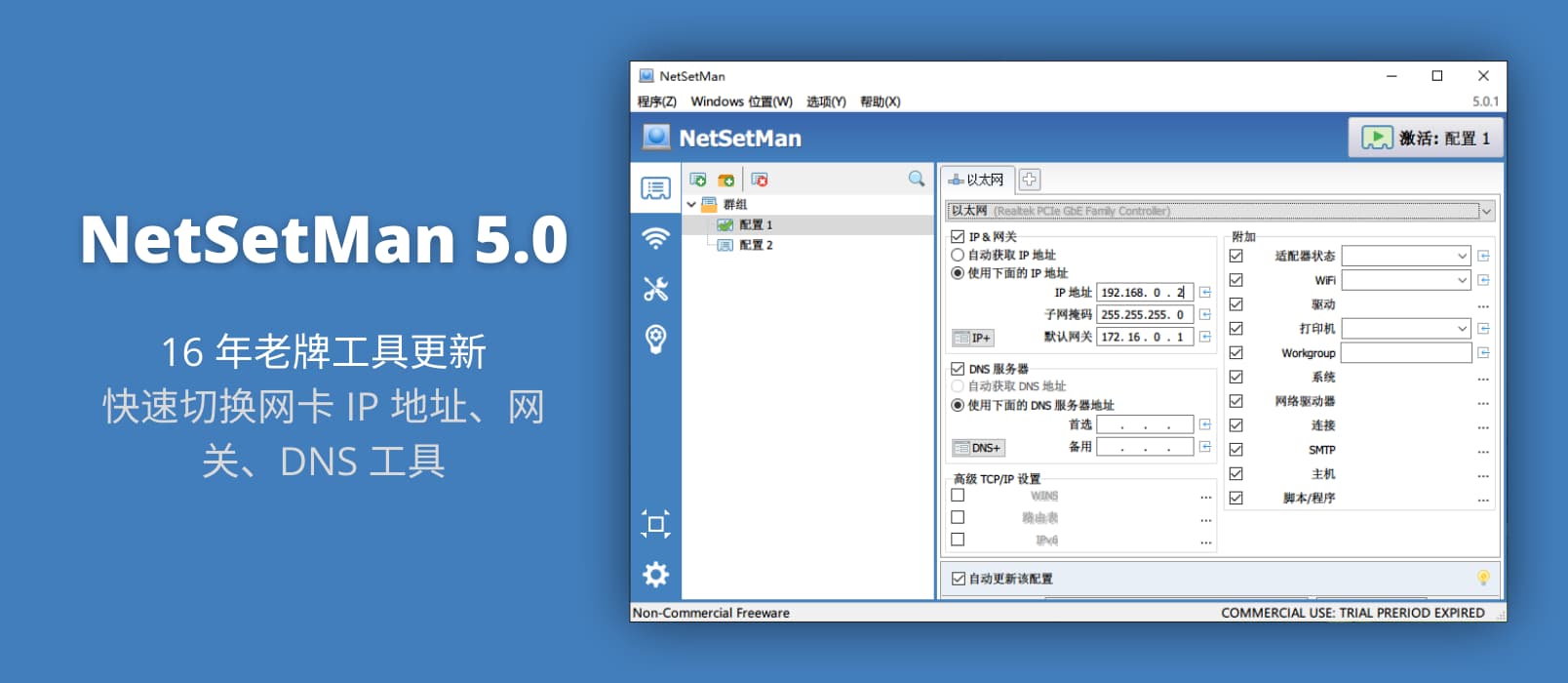This screenshot has width=1568, height=683.
Task: Get current alternate DNS arrow icon
Action: point(1205,447)
